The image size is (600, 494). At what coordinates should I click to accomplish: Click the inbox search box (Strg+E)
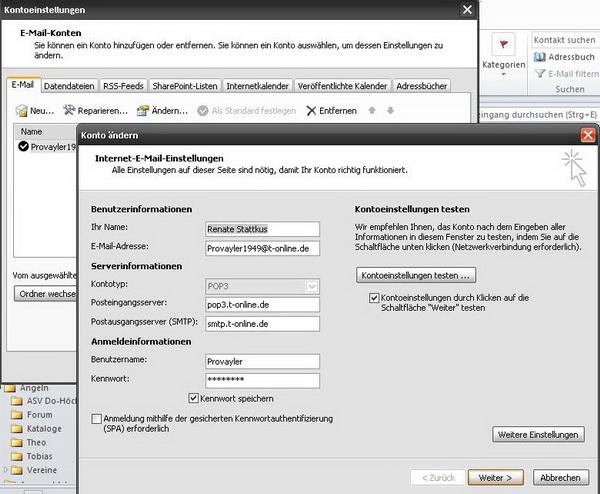538,115
